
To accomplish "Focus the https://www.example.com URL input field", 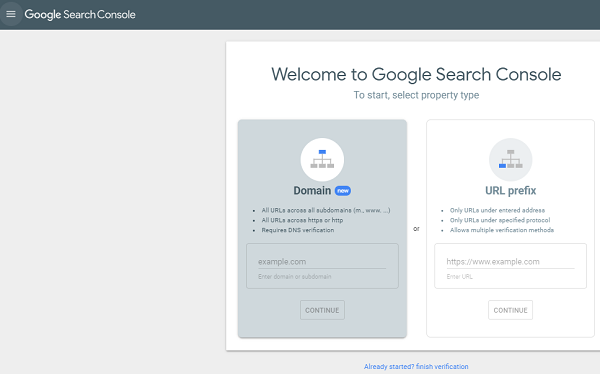I will [x=510, y=262].
